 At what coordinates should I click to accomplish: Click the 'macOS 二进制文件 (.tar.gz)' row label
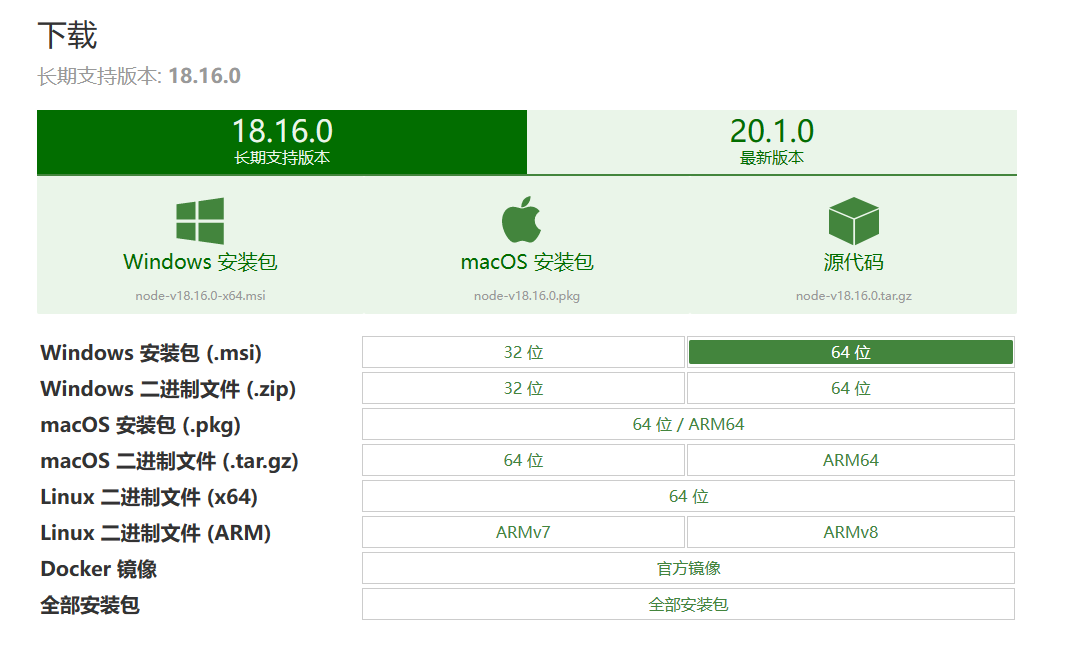tap(169, 461)
